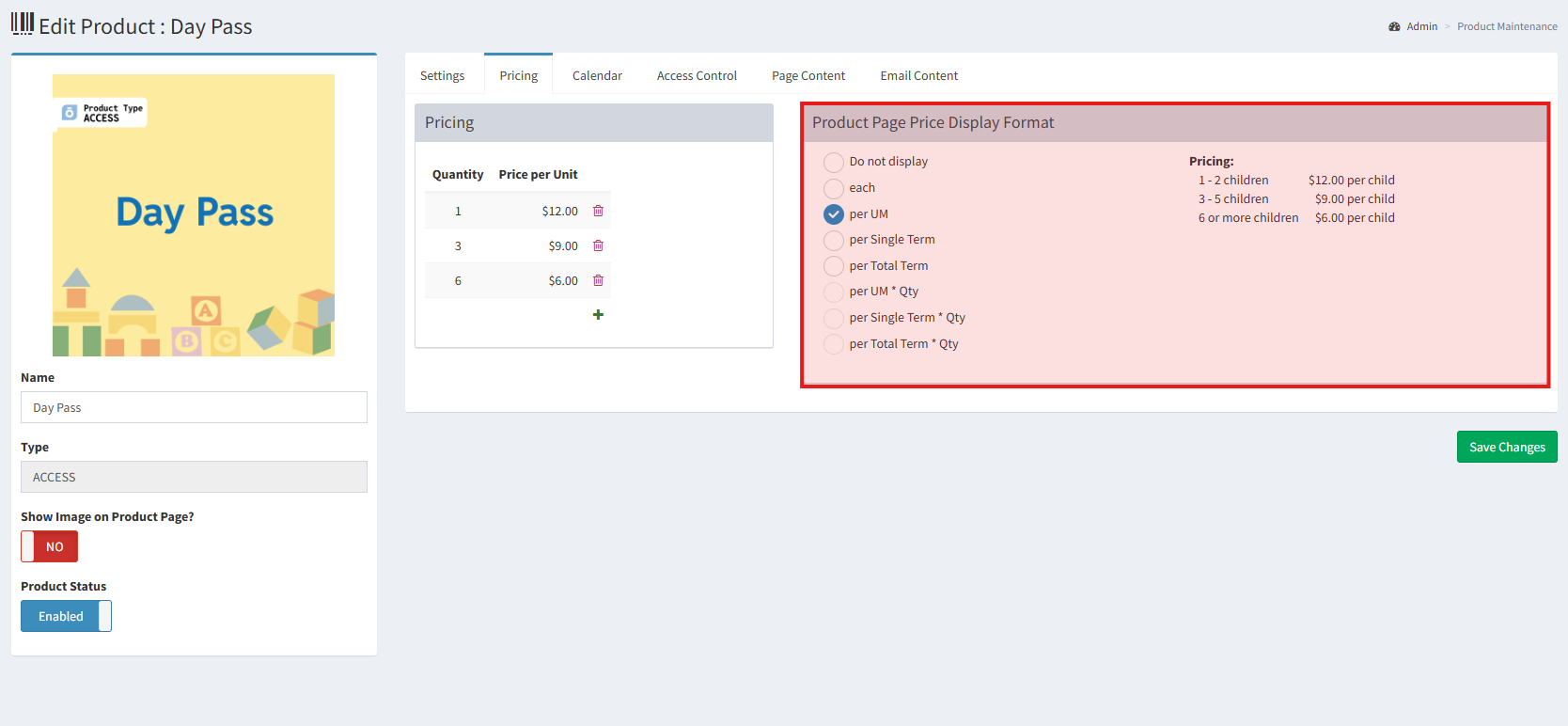Delete the $9.00 quantity 3 pricing row
The height and width of the screenshot is (726, 1568).
tap(598, 245)
